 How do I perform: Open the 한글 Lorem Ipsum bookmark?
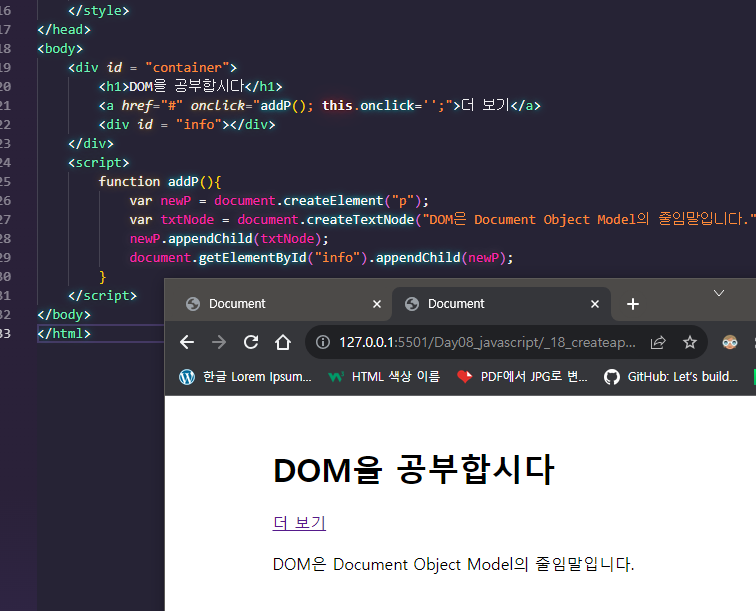[x=245, y=377]
